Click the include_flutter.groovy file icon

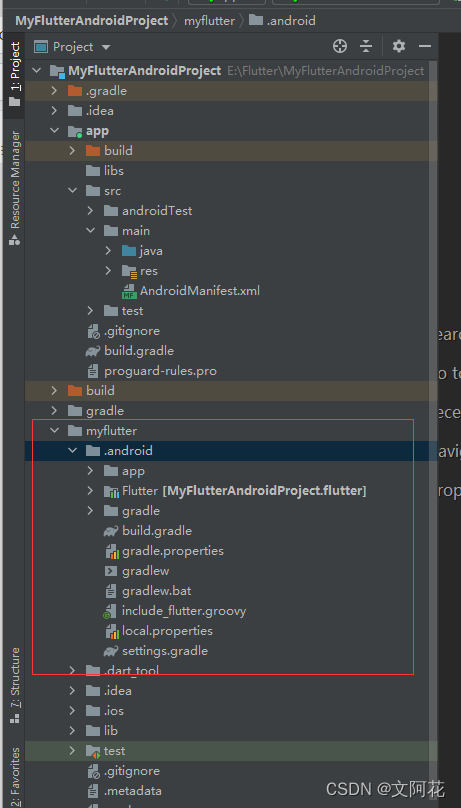pos(110,612)
